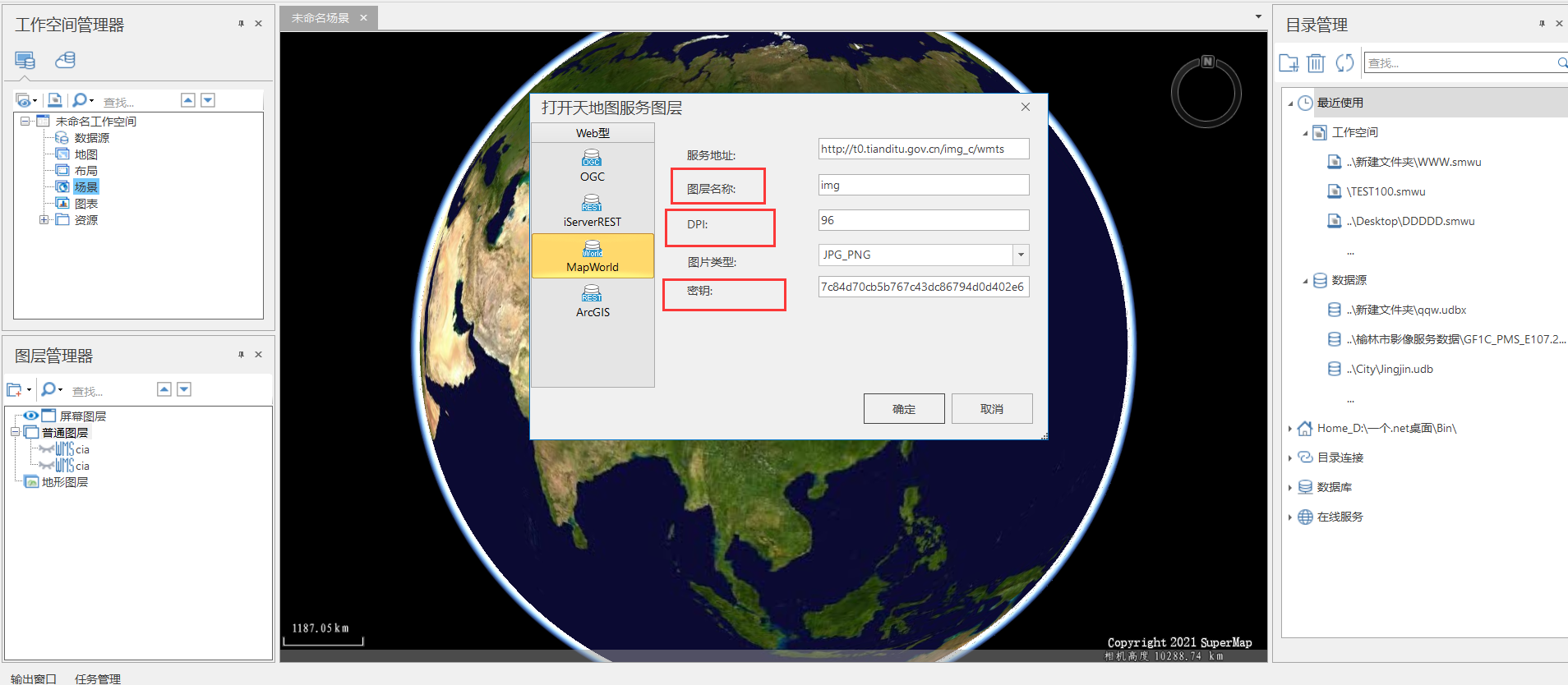Click the service address input field
The image size is (1568, 685).
[x=924, y=149]
